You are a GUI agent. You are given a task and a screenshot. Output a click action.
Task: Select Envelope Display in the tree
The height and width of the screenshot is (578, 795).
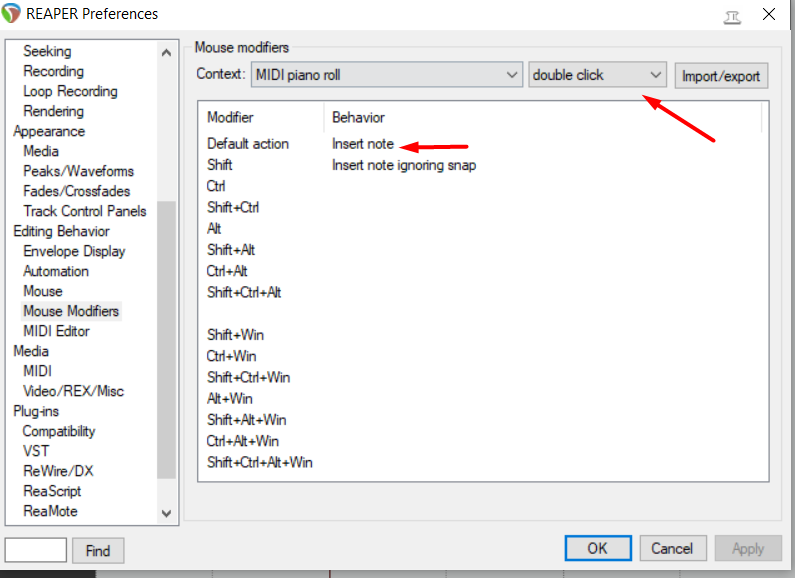point(74,251)
